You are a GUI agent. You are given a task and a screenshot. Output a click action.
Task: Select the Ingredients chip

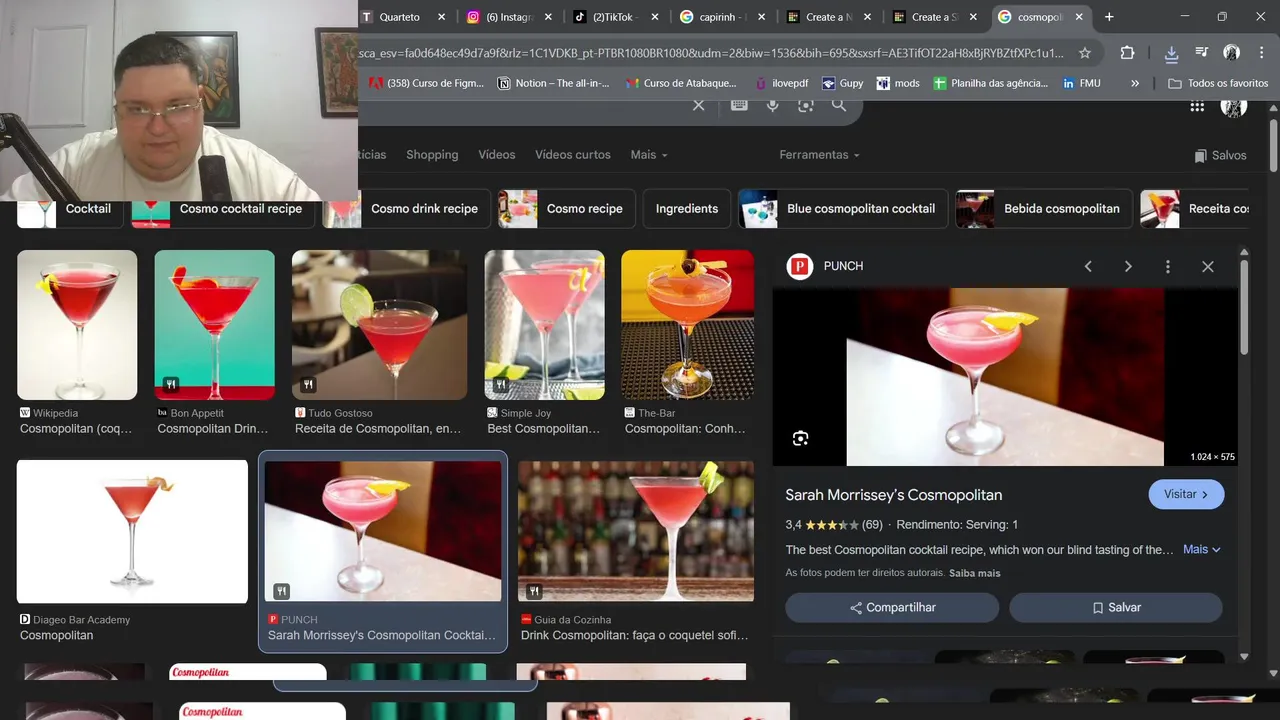686,209
